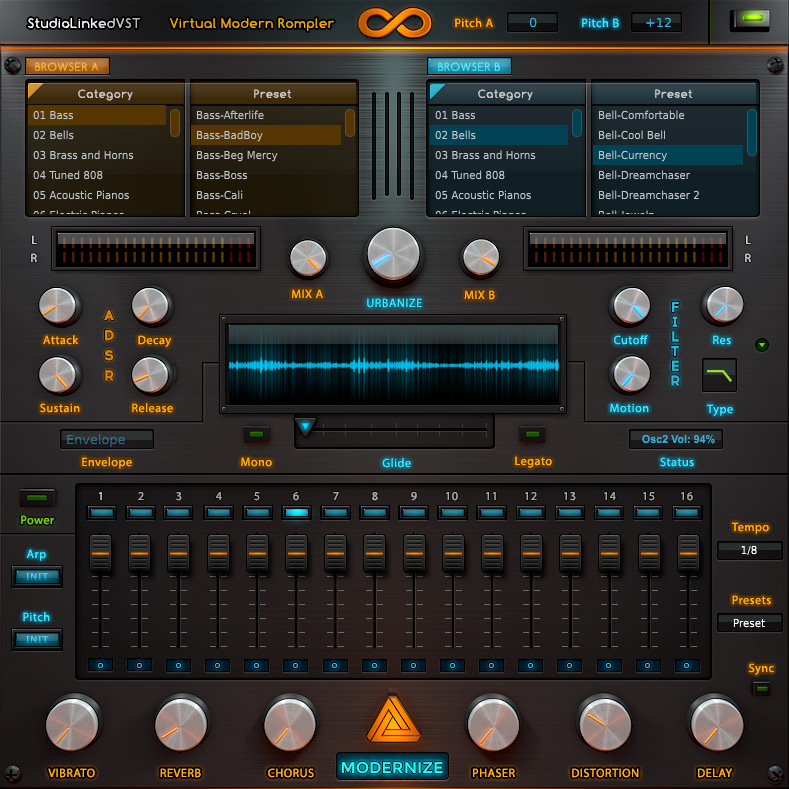Open the Pitch B value box
The height and width of the screenshot is (789, 789).
[657, 23]
